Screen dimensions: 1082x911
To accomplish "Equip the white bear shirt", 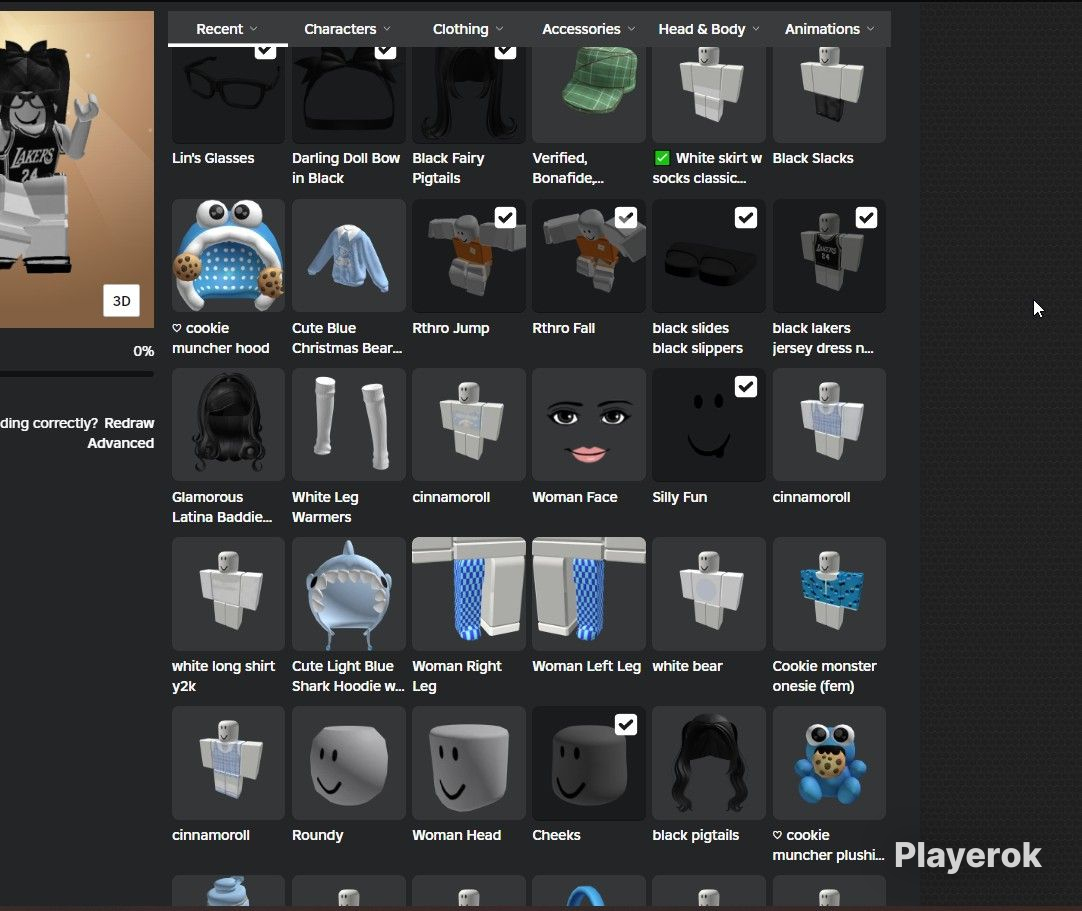I will point(709,594).
